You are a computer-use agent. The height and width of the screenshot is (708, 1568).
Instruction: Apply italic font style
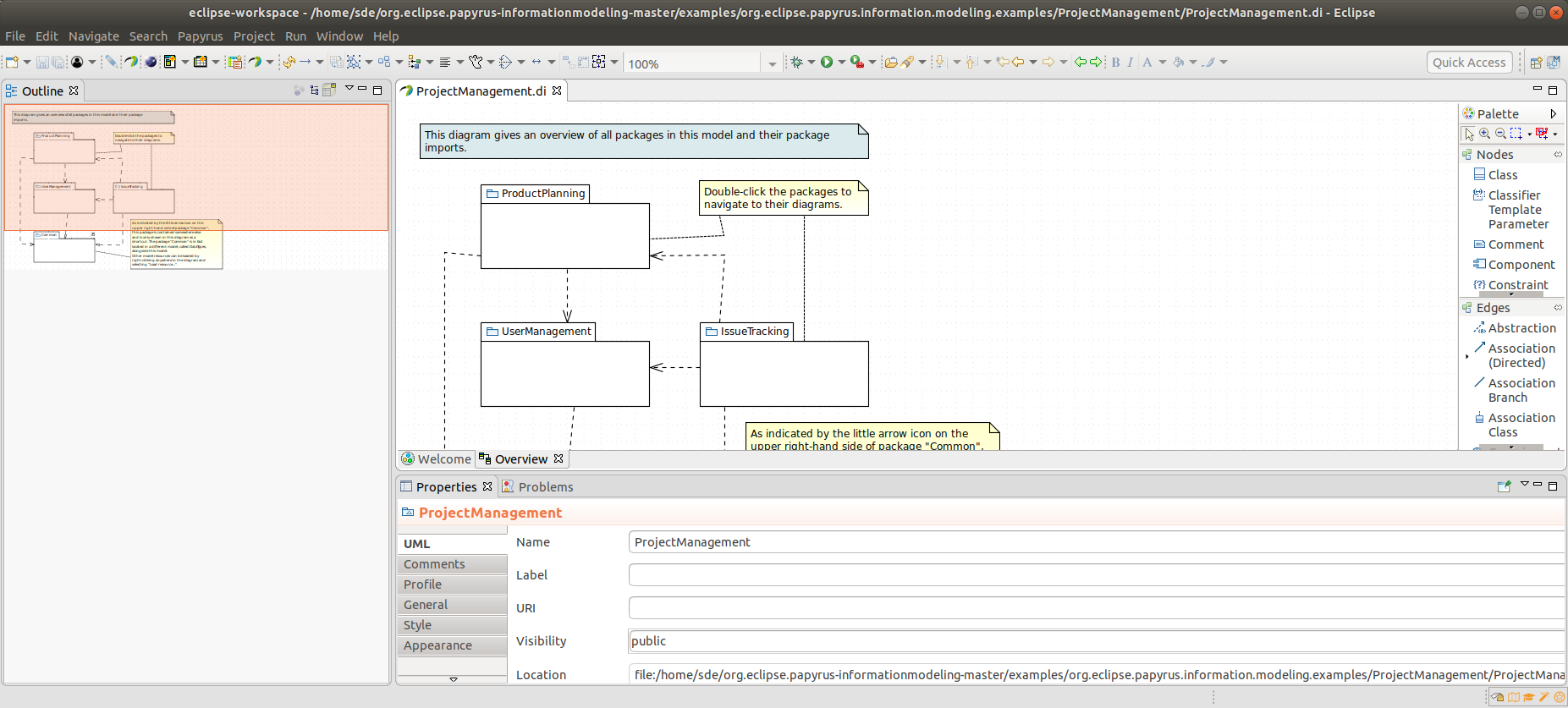point(1130,62)
